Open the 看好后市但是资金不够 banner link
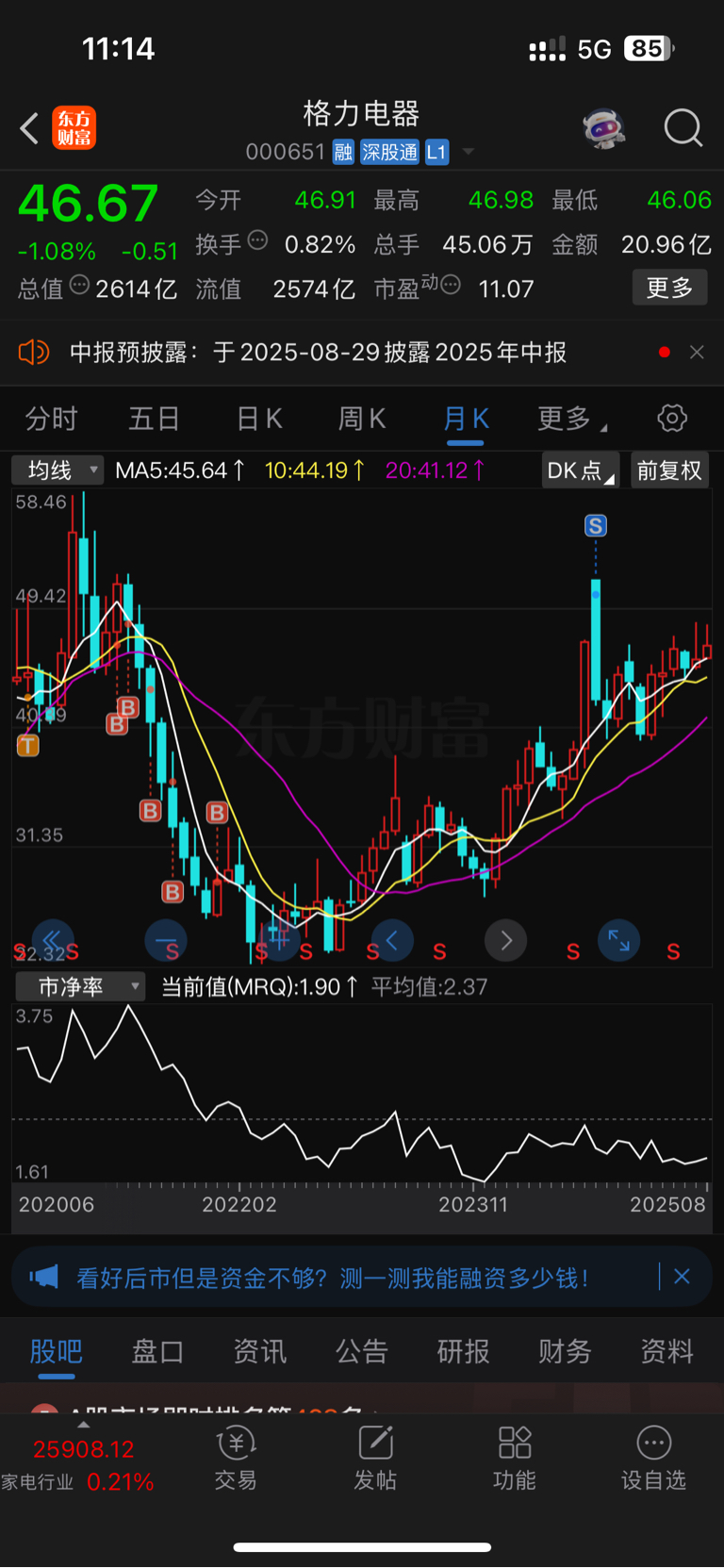 pyautogui.click(x=333, y=1278)
